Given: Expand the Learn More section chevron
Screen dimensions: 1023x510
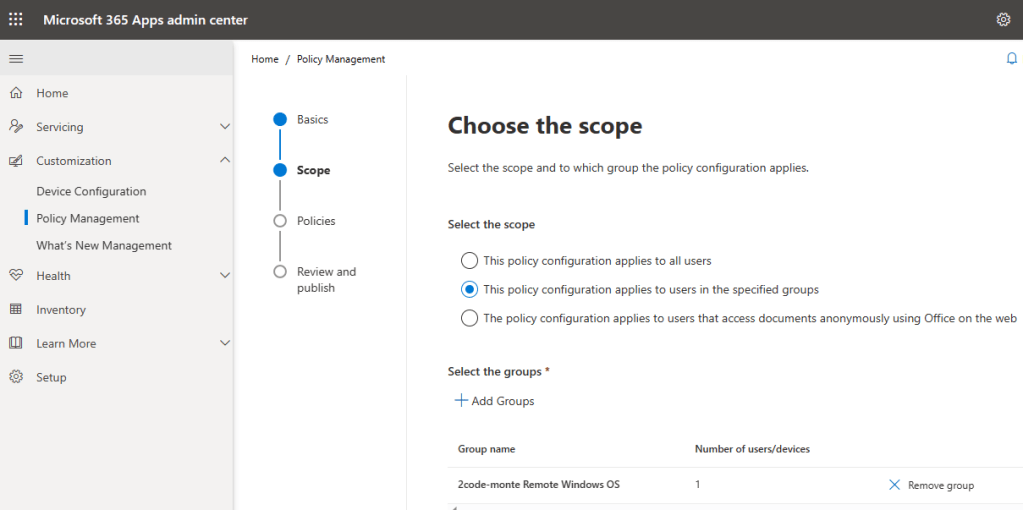Looking at the screenshot, I should (224, 343).
